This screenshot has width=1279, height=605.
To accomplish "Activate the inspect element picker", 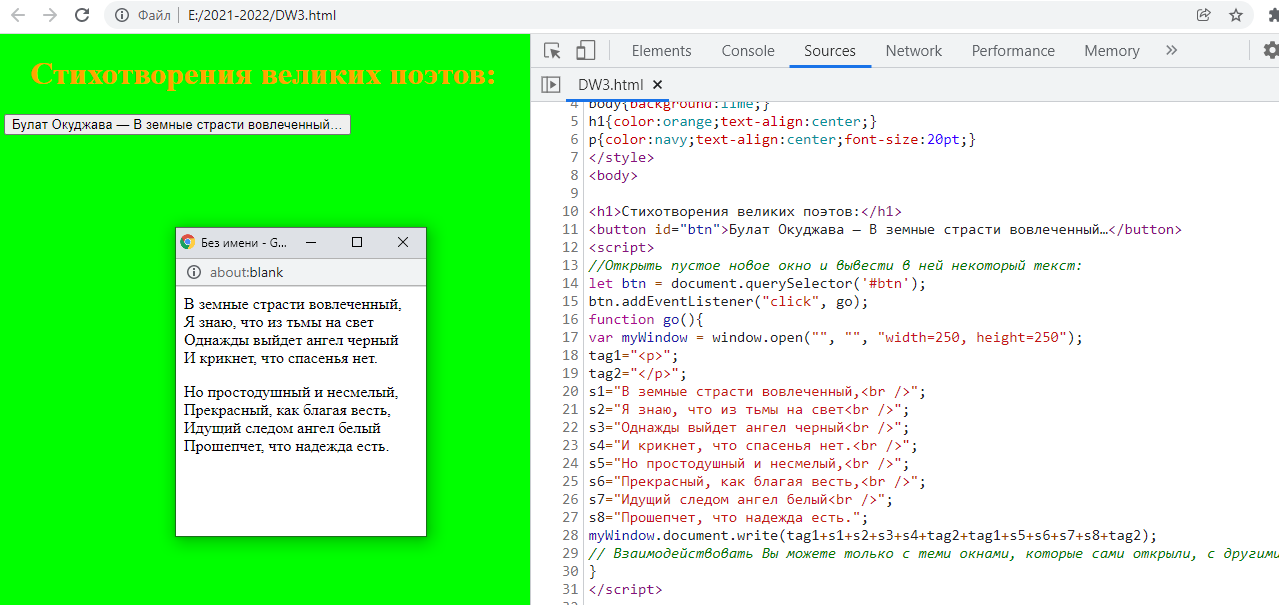I will (x=552, y=51).
